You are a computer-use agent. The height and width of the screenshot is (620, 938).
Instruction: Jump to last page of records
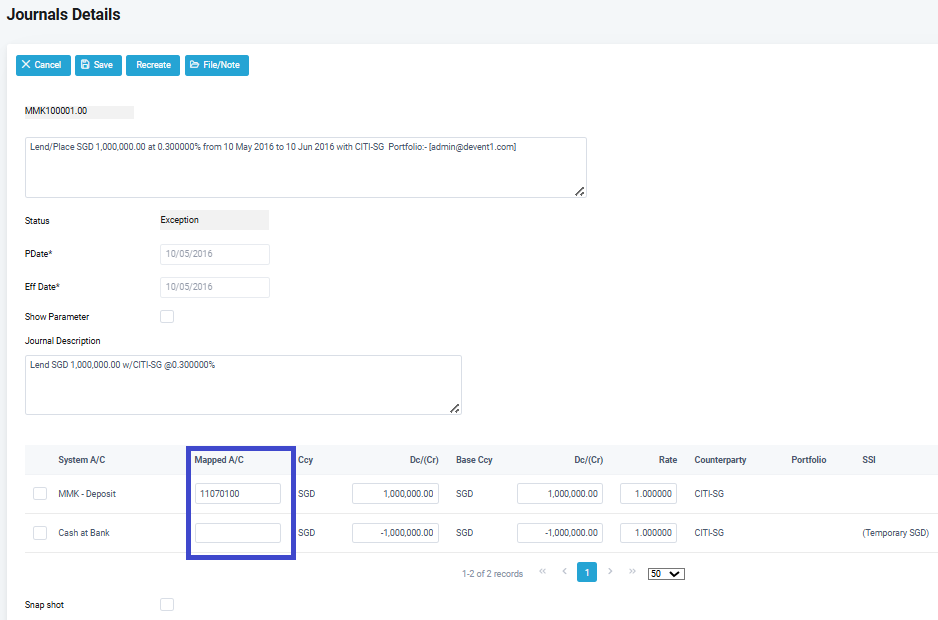pyautogui.click(x=632, y=572)
